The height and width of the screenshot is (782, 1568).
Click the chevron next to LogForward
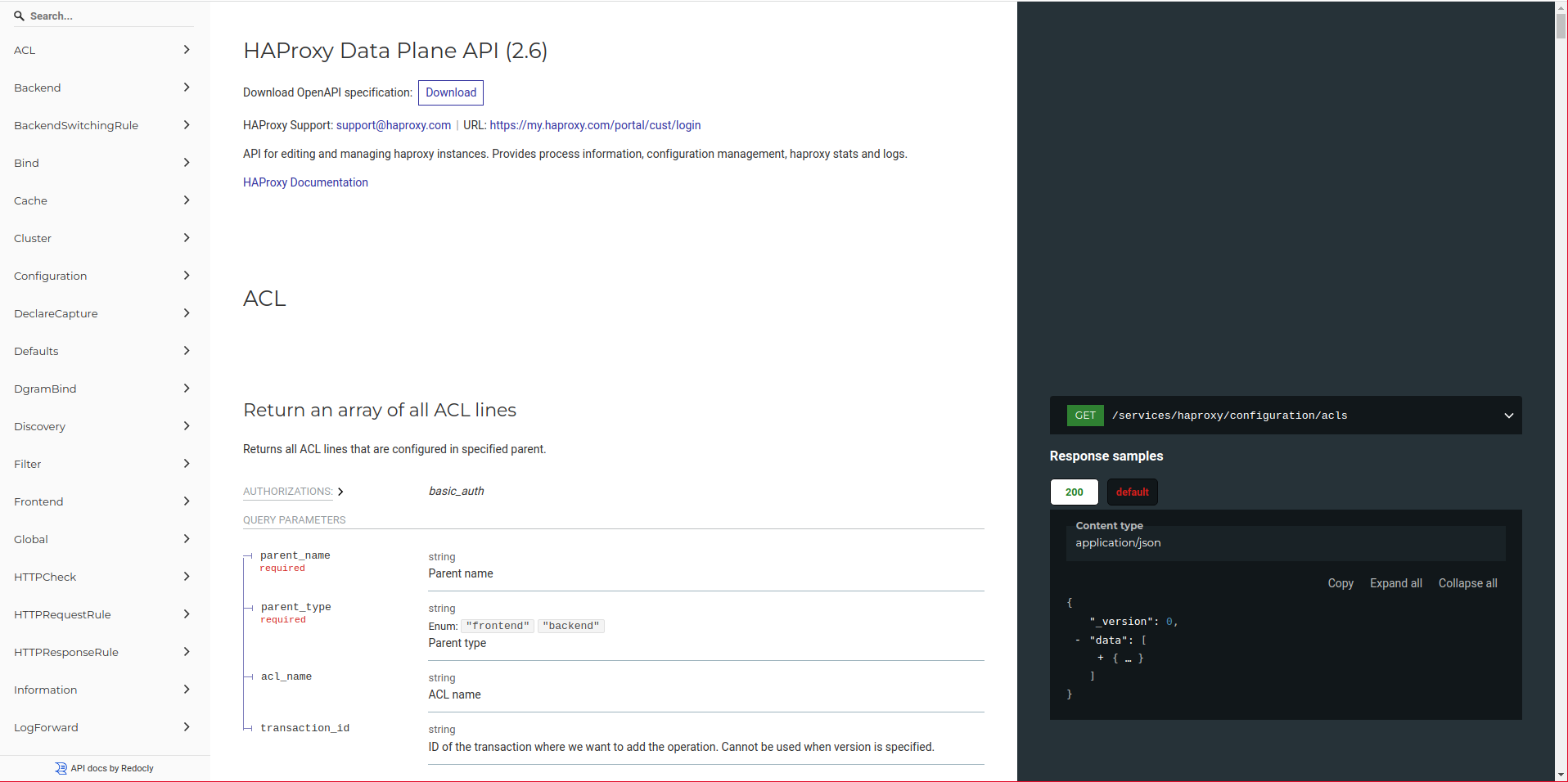click(x=187, y=727)
